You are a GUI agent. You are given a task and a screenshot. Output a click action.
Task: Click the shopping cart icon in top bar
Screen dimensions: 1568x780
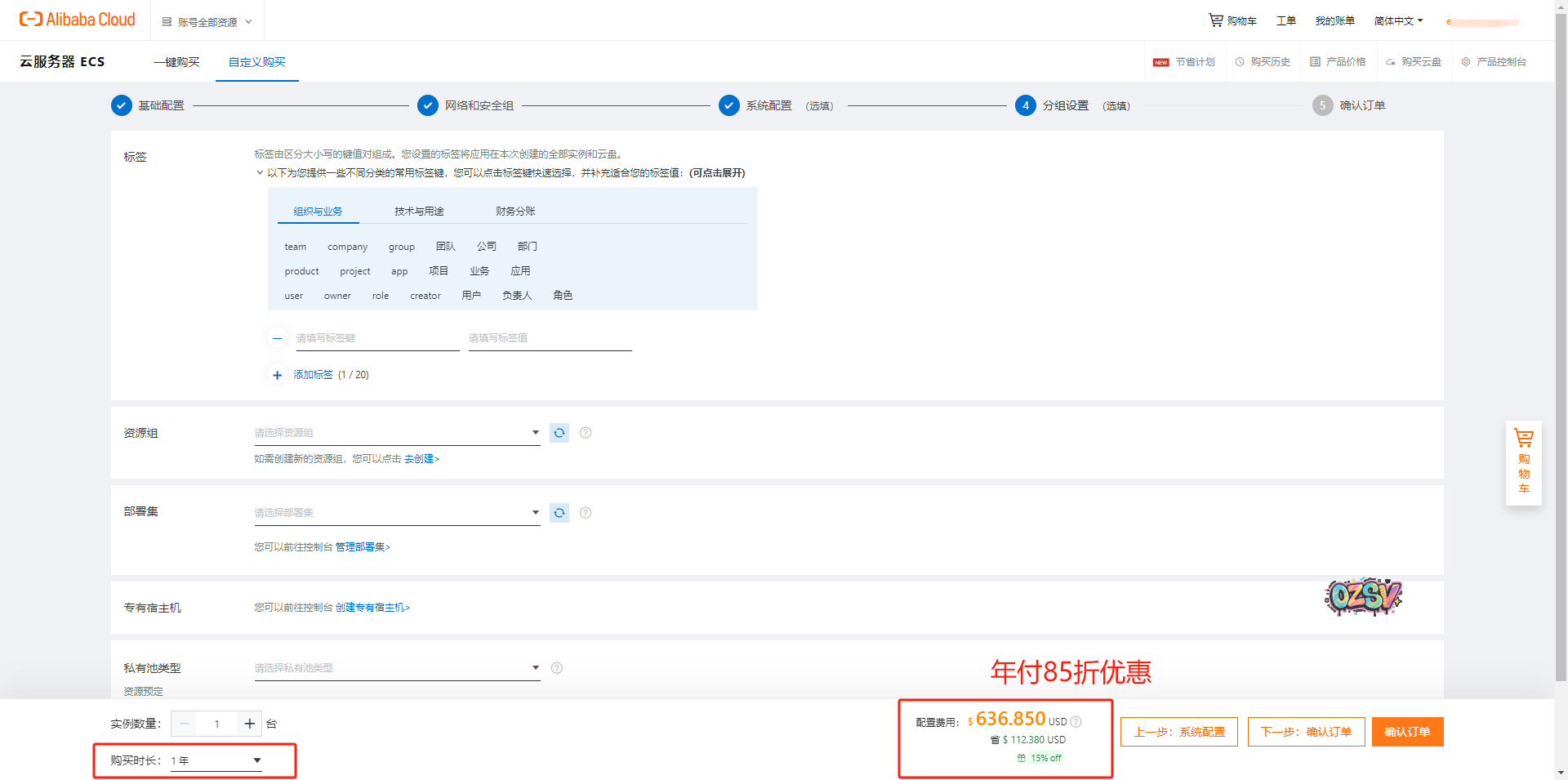tap(1216, 20)
